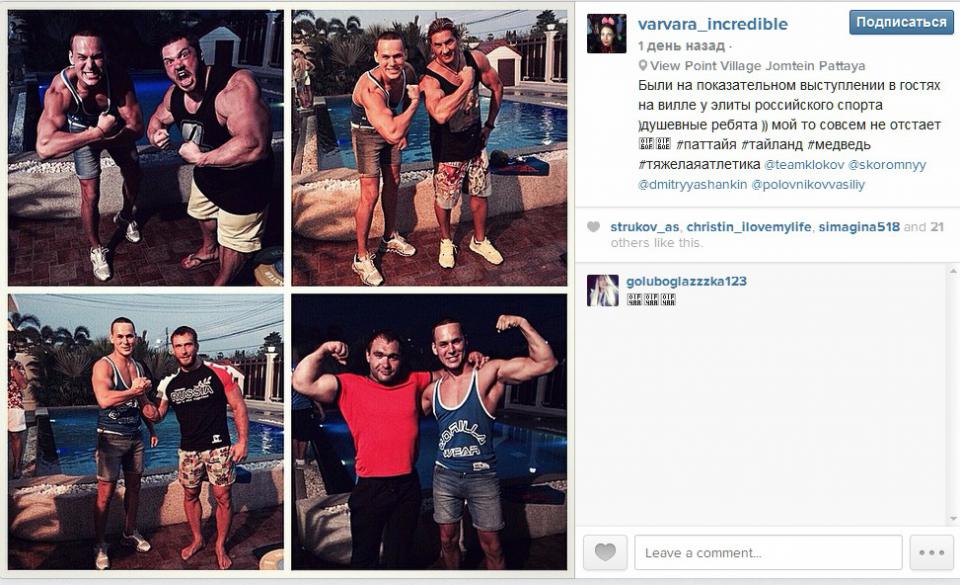
Task: Click the small heart icon beside likers
Action: click(593, 227)
